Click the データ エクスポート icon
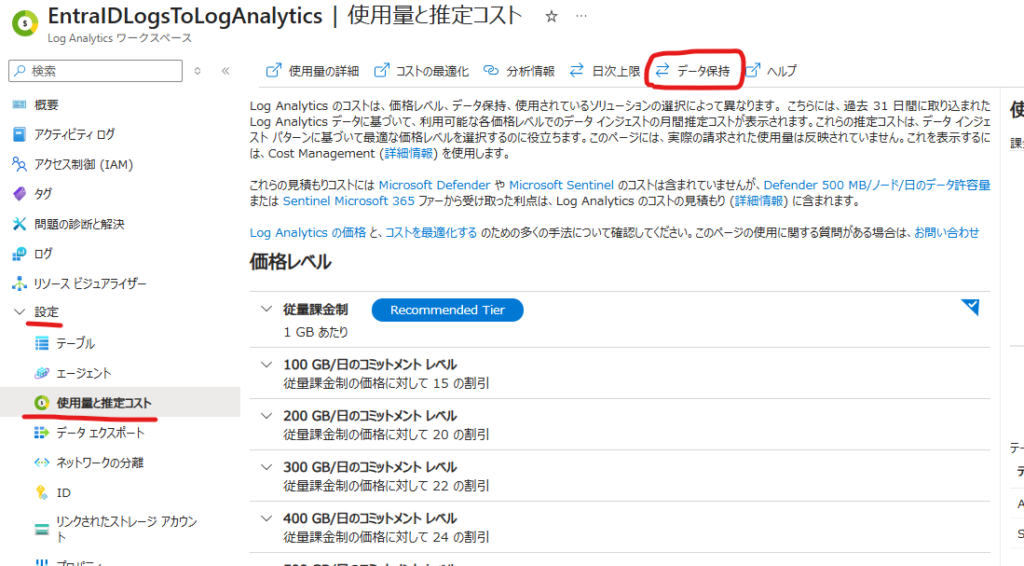The width and height of the screenshot is (1024, 566). 42,433
